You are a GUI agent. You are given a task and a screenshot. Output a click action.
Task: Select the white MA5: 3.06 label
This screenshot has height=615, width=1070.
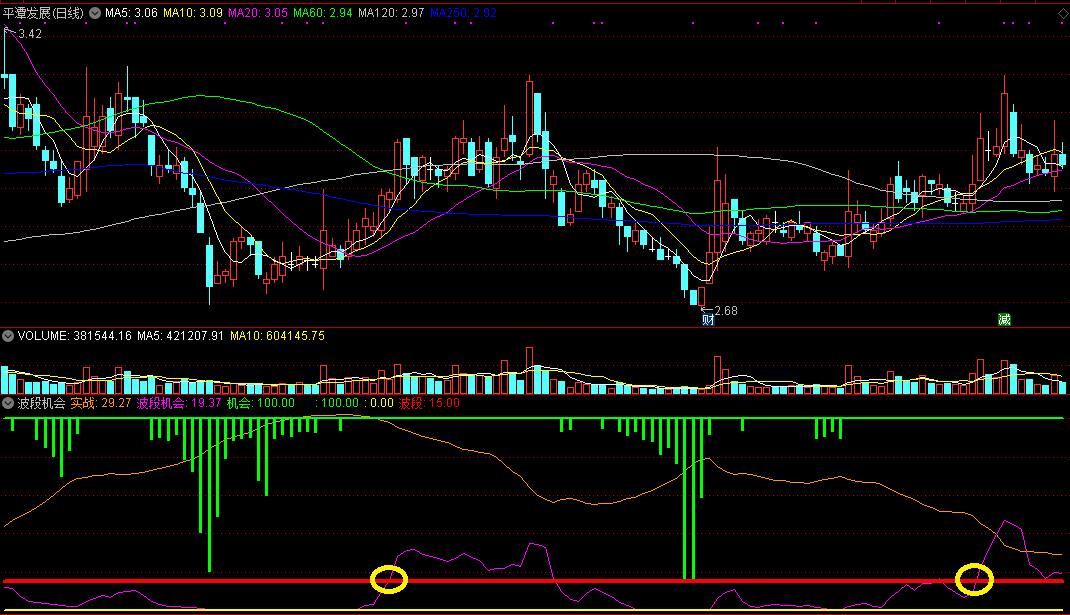[131, 13]
